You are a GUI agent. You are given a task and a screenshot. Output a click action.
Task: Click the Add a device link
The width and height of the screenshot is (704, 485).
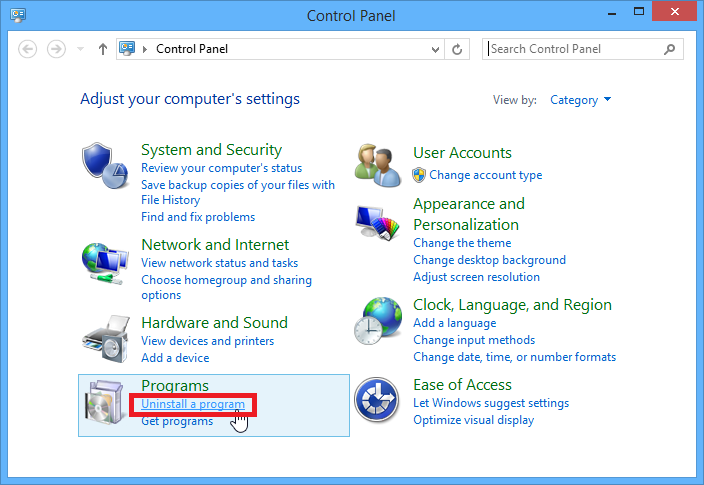coord(175,358)
